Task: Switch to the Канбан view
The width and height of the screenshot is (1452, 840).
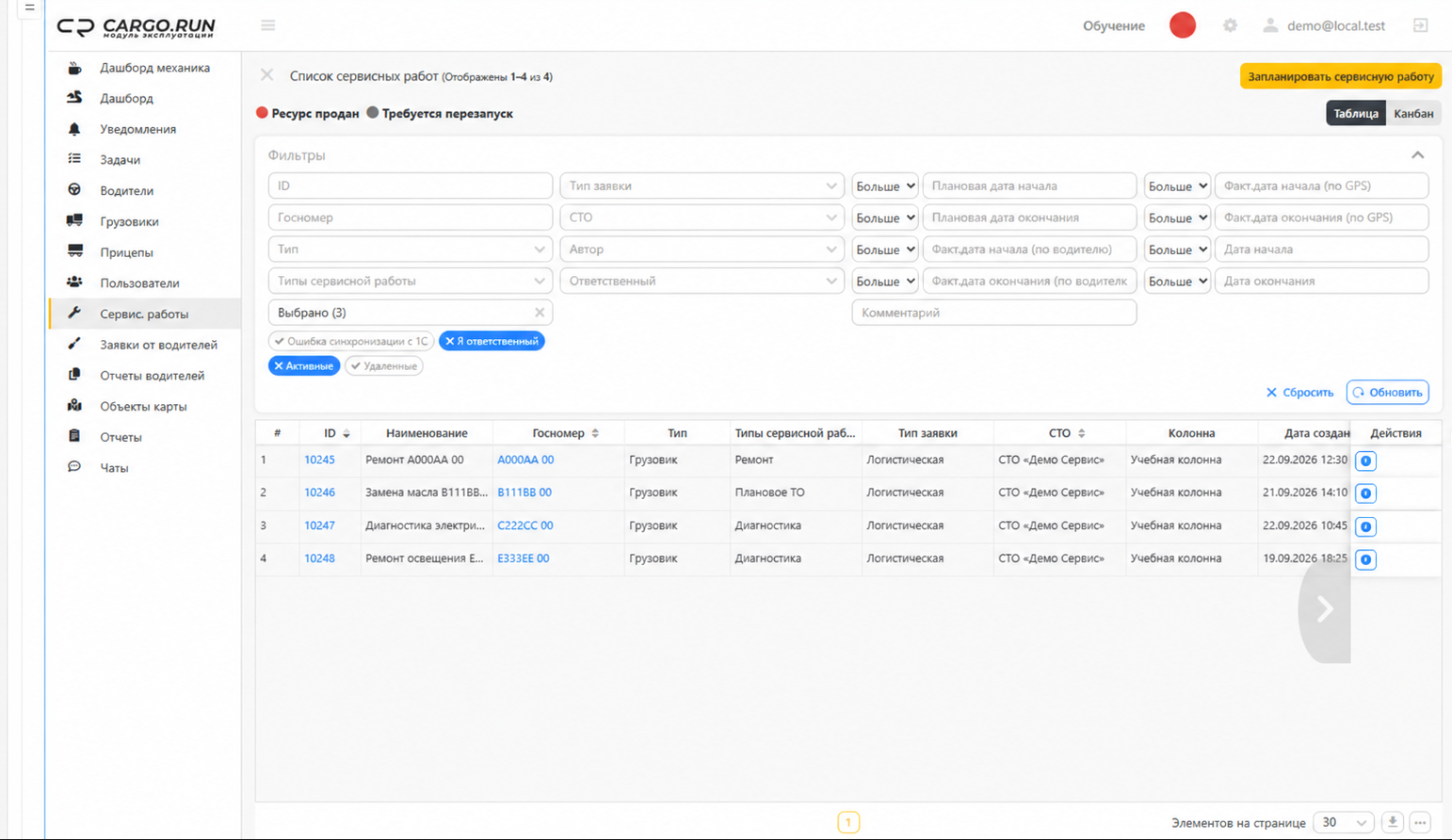Action: (1413, 113)
